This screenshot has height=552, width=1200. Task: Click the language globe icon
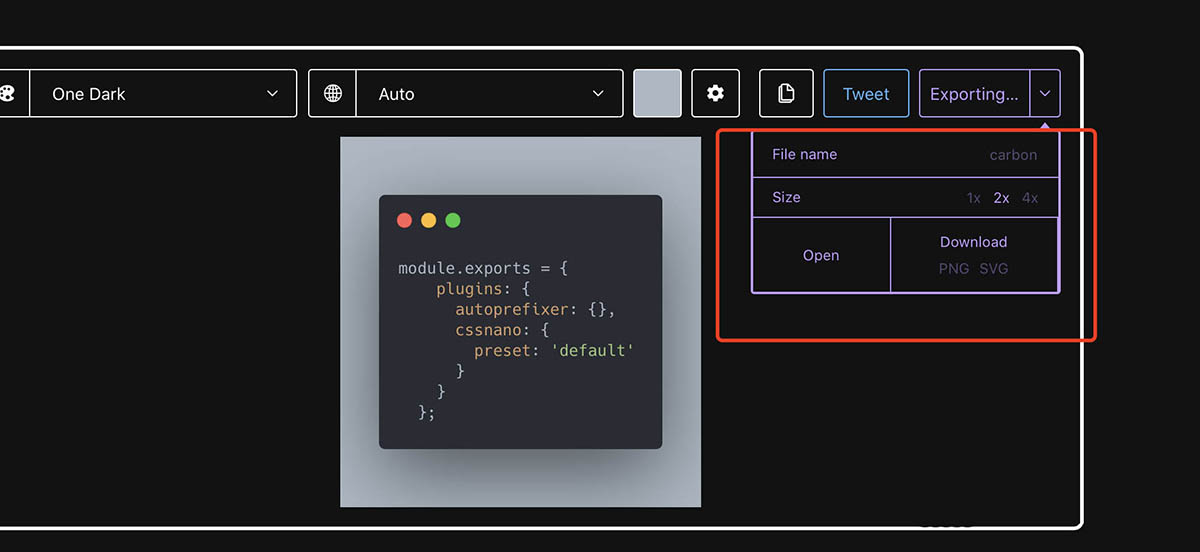333,93
